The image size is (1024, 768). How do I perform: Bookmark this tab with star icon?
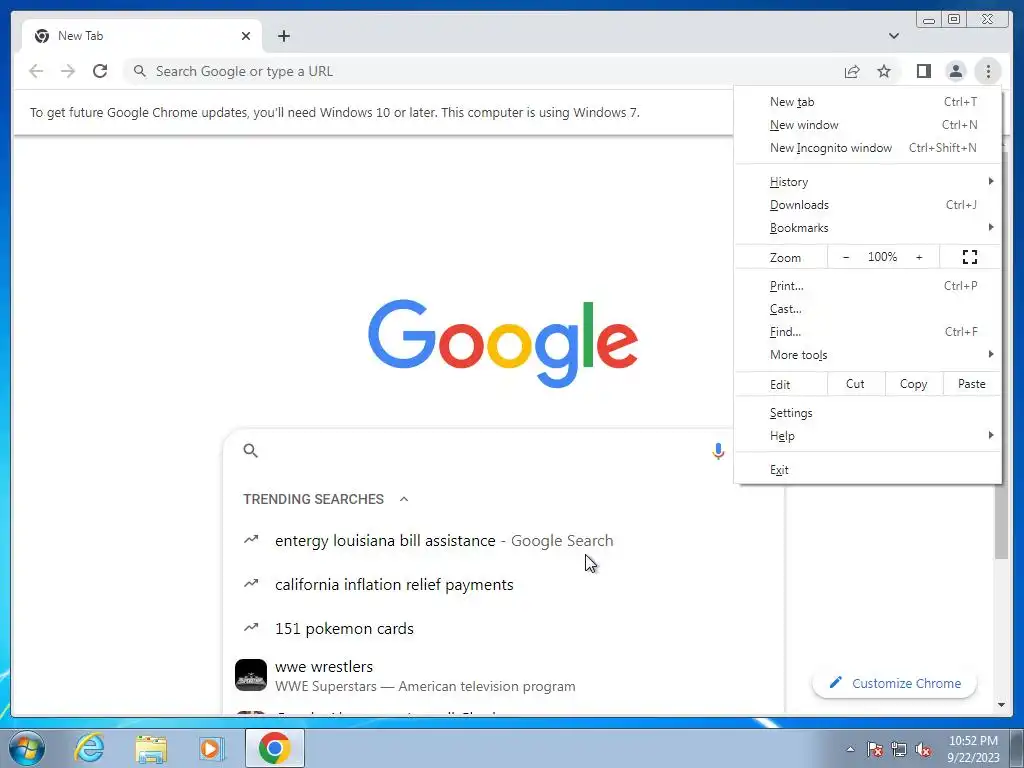click(x=884, y=71)
